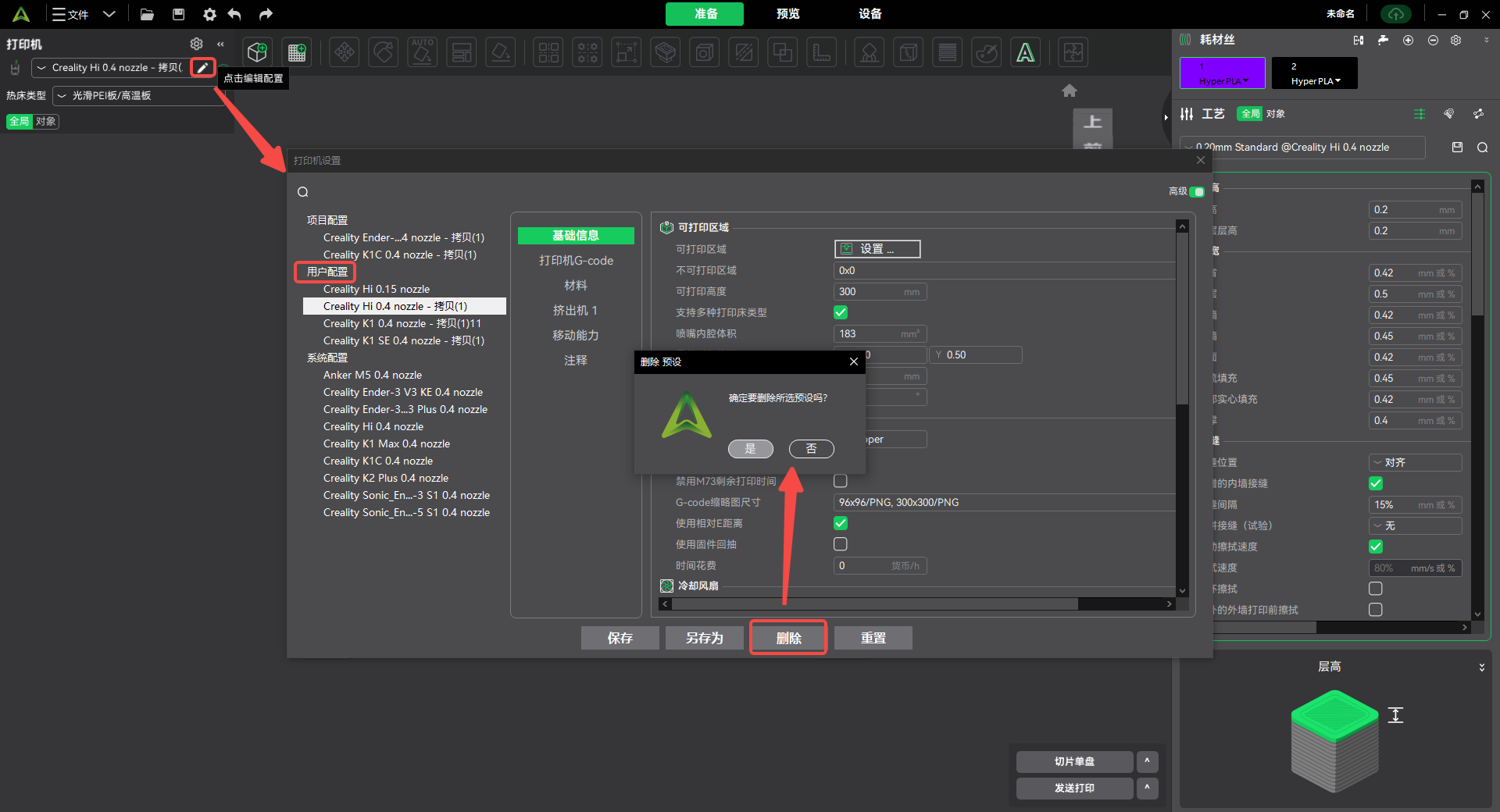Select the 挤出机 1 tab
This screenshot has width=1500, height=812.
(x=576, y=311)
